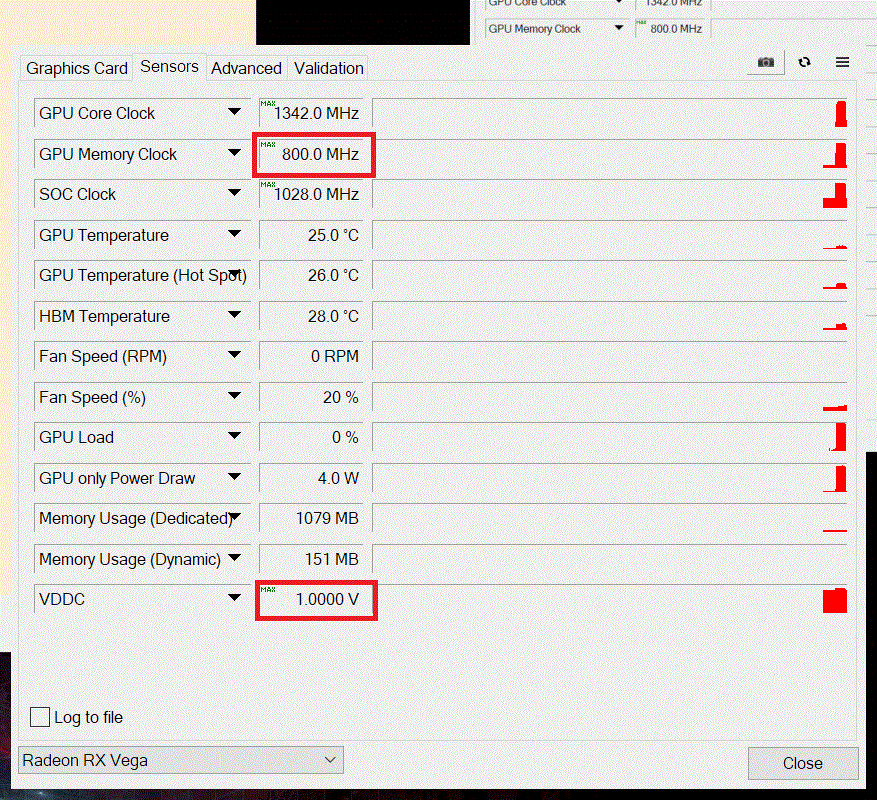
Task: Expand the Fan Speed (RPM) dropdown
Action: 234,355
